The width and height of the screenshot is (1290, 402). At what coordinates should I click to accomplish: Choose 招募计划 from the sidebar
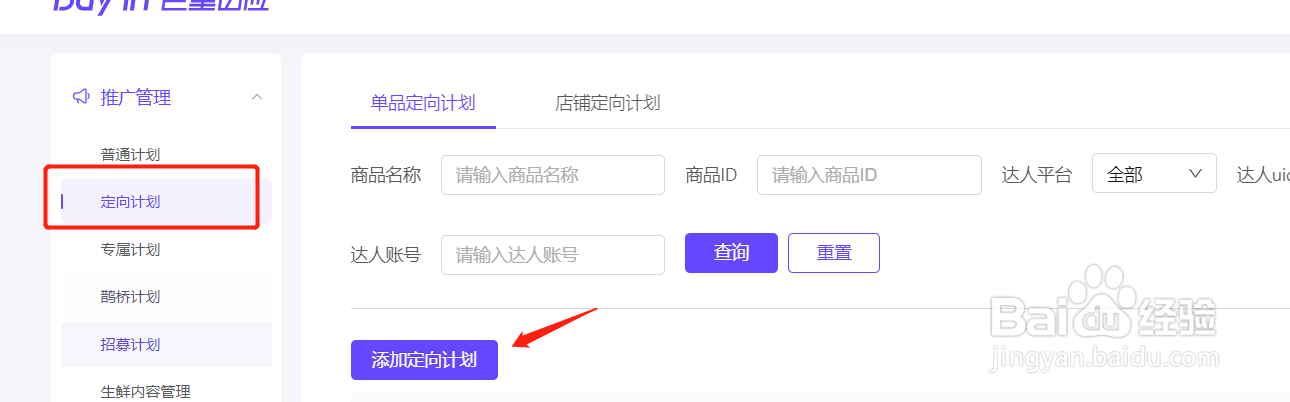[x=130, y=344]
